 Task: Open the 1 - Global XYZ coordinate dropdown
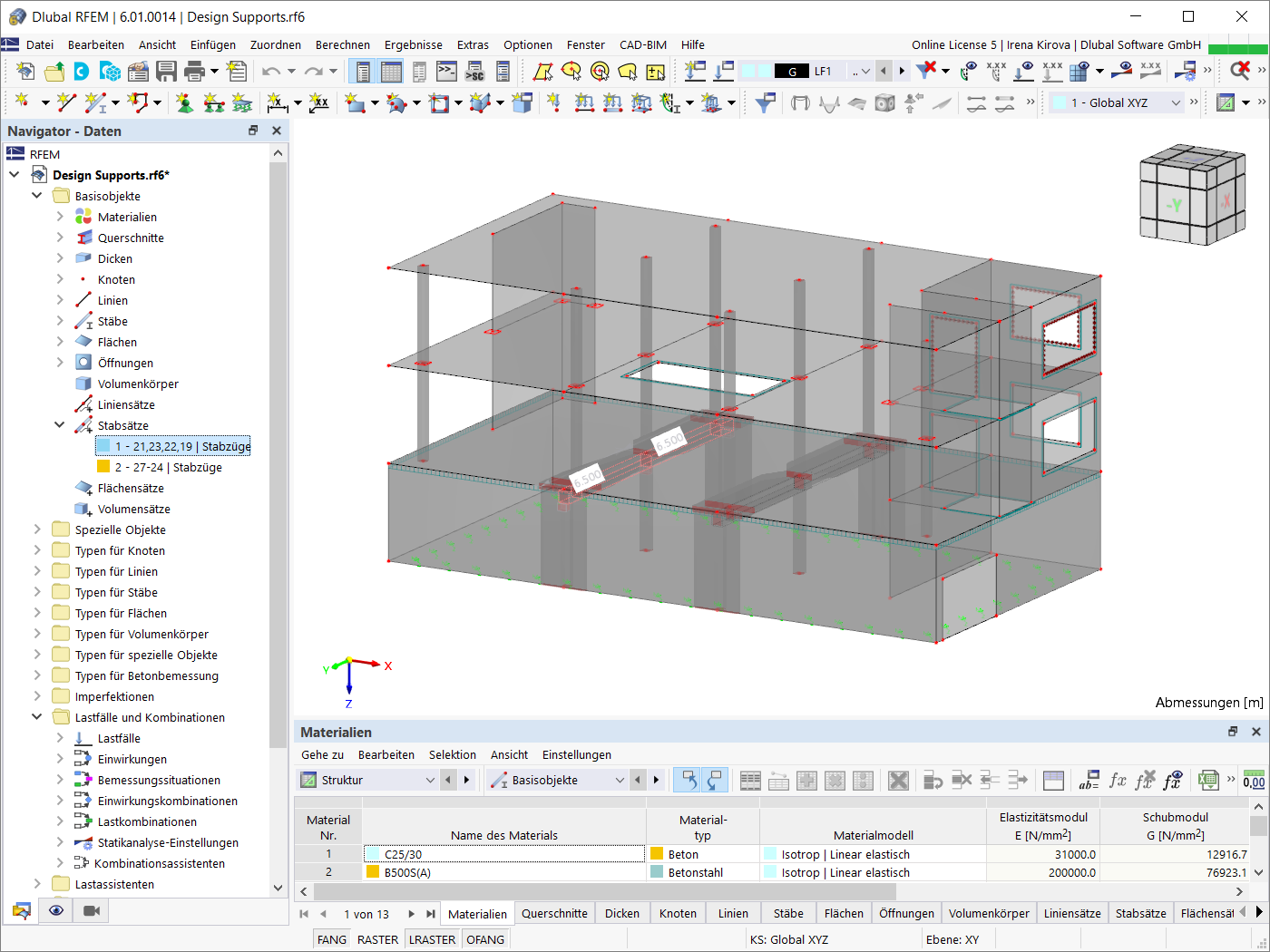coord(1117,102)
